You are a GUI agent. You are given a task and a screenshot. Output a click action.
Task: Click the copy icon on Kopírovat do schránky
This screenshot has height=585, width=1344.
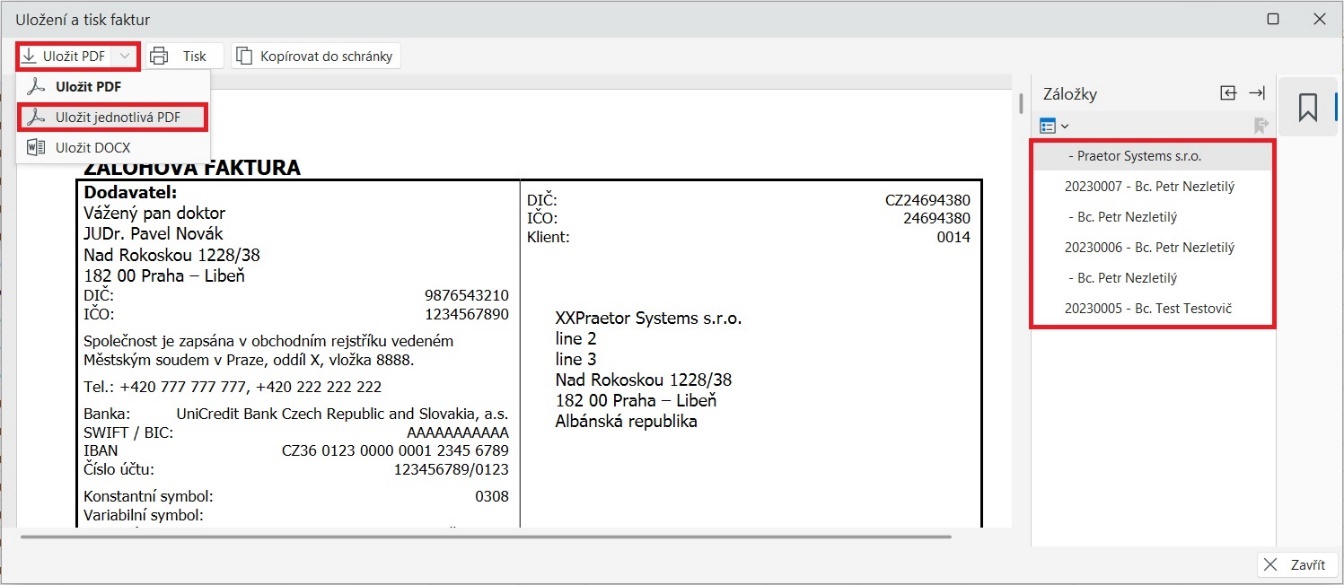coord(243,55)
